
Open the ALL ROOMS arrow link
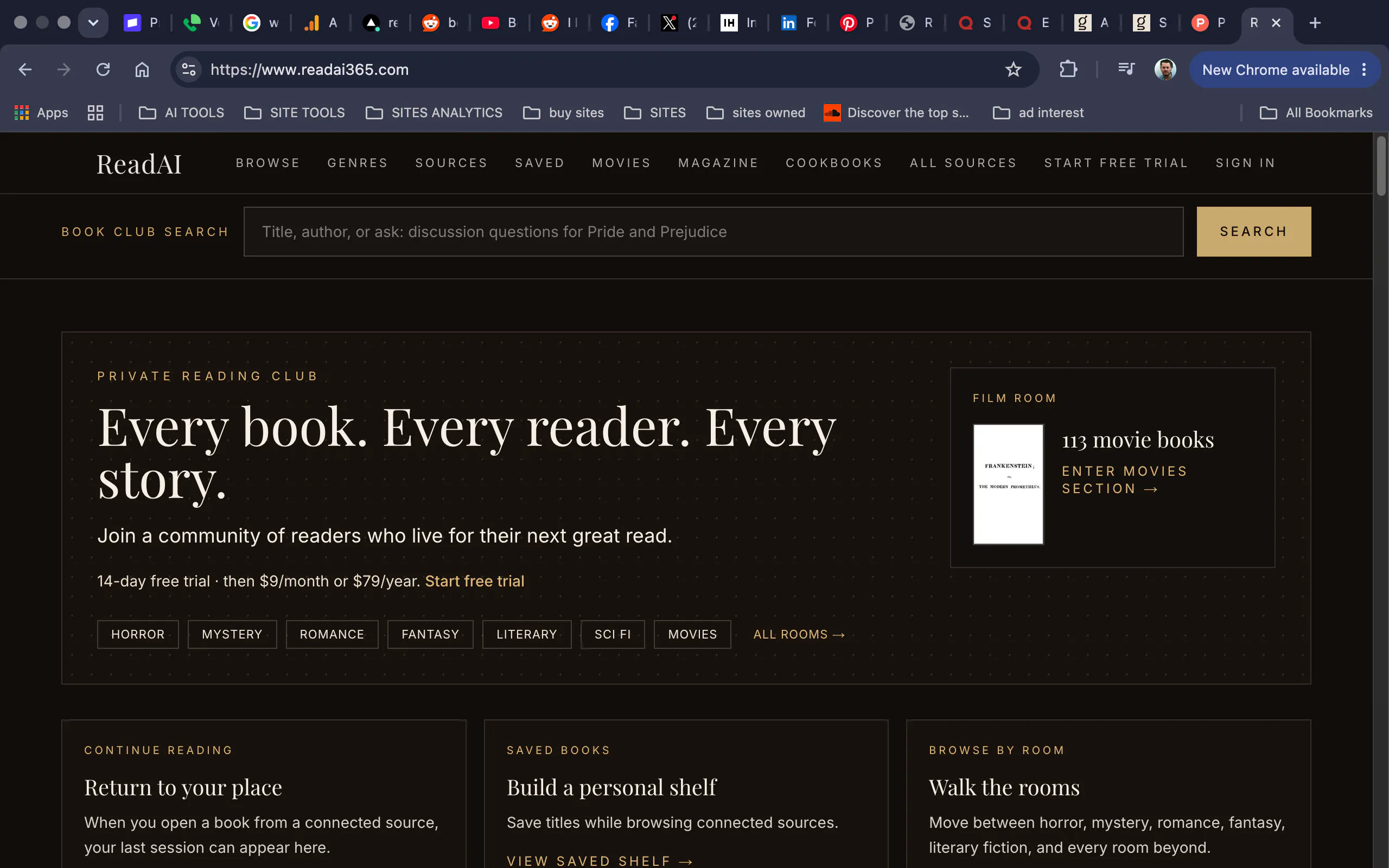pos(799,634)
